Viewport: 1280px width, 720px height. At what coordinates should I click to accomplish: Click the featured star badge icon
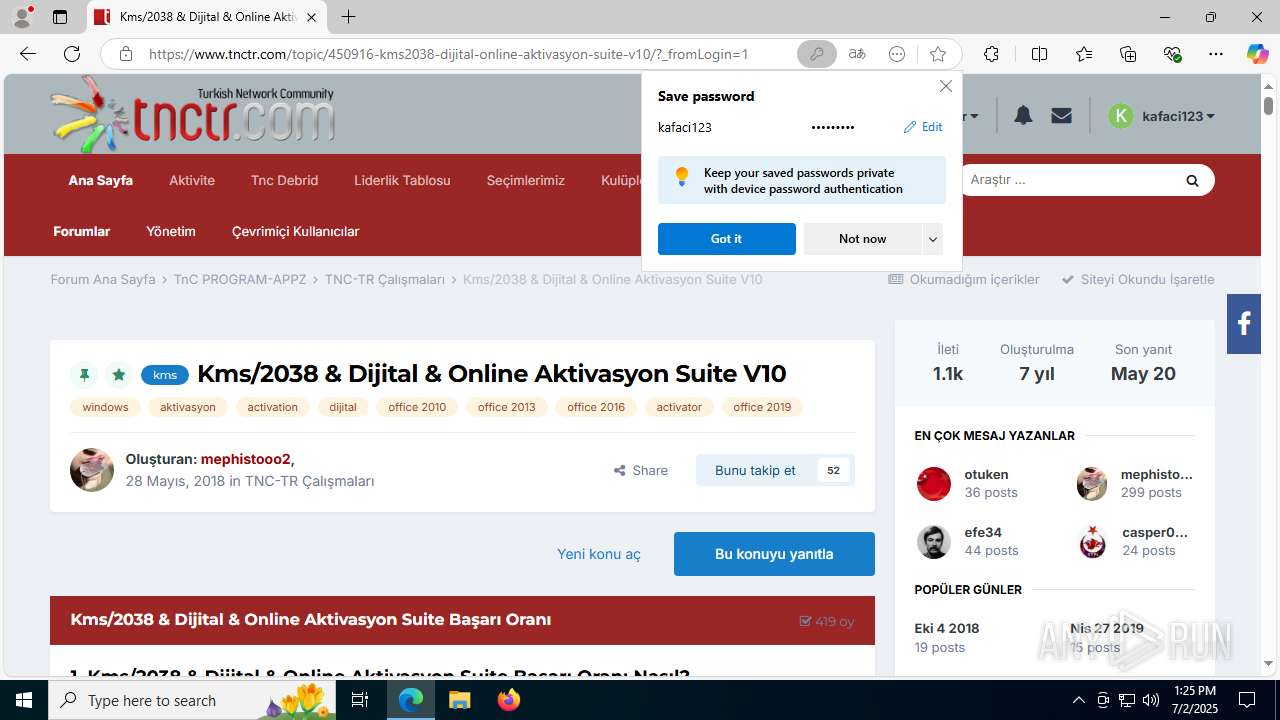point(118,375)
